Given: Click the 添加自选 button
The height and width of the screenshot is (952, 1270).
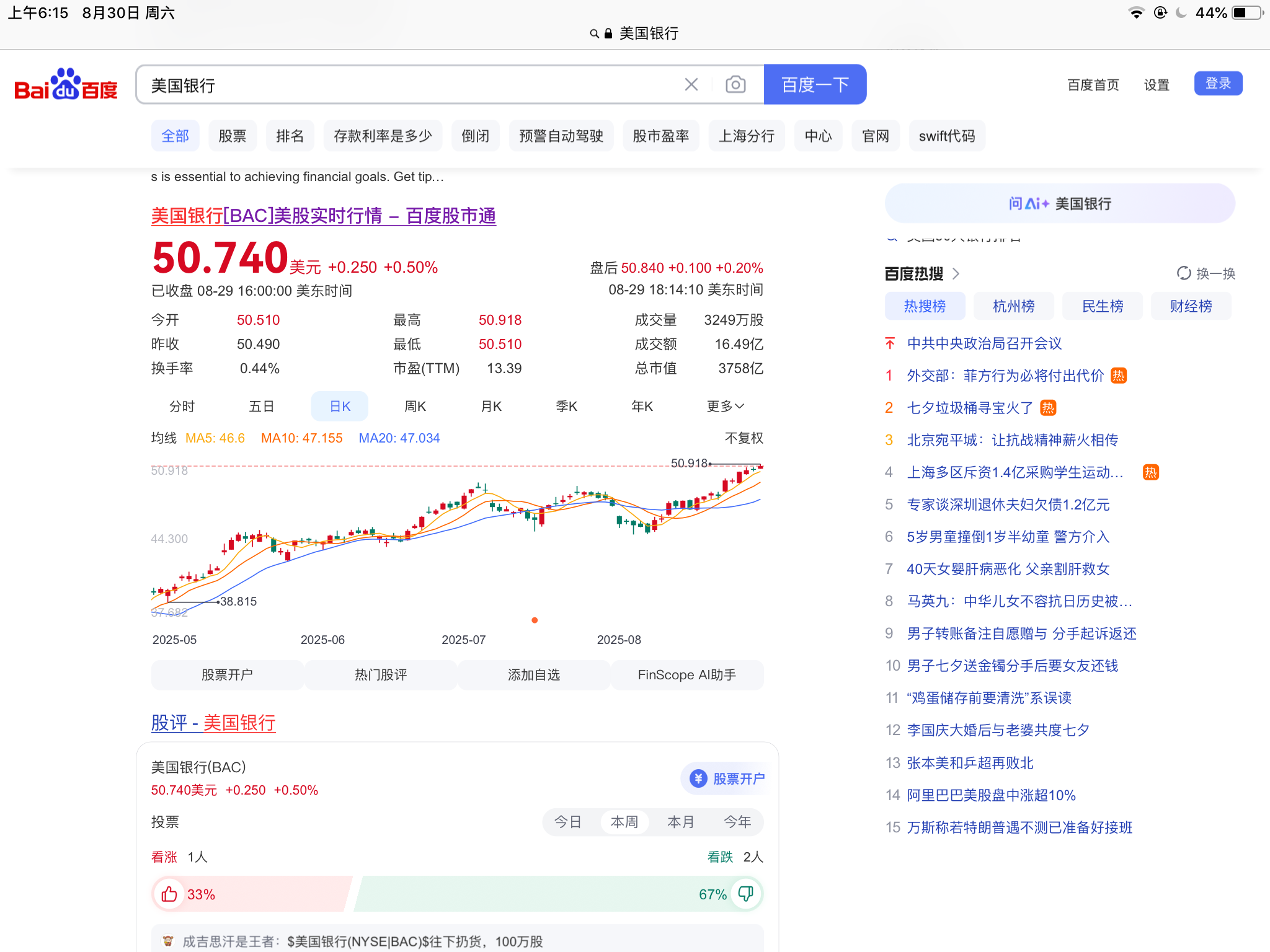Looking at the screenshot, I should (534, 675).
